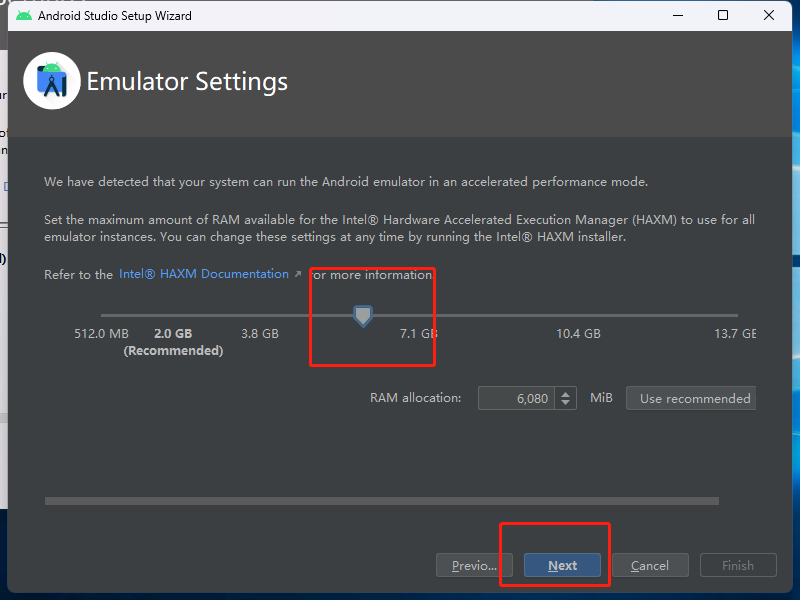Click the RAM slider thumb handle
Image resolution: width=800 pixels, height=600 pixels.
363,316
